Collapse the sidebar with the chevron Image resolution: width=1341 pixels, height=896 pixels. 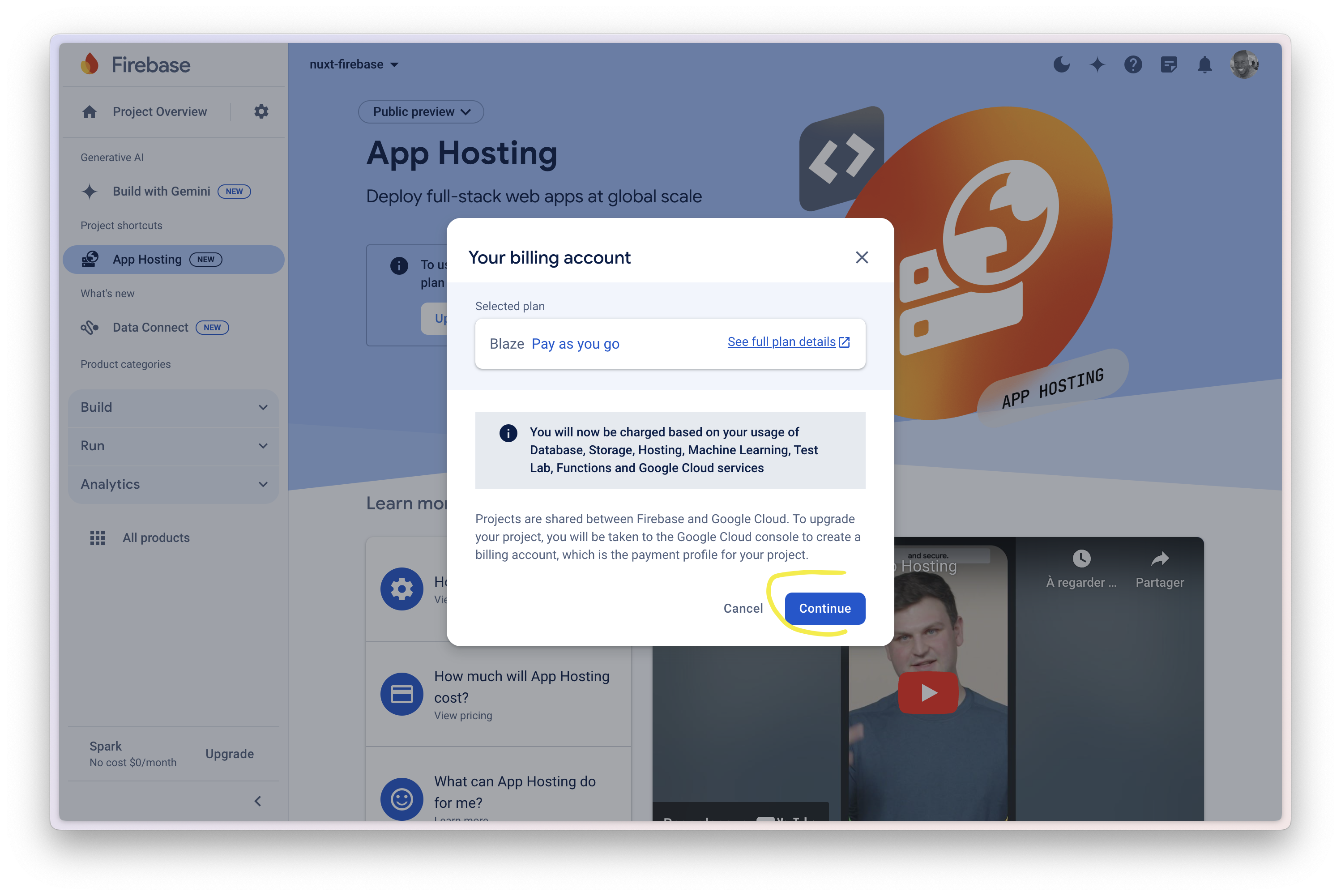click(258, 801)
